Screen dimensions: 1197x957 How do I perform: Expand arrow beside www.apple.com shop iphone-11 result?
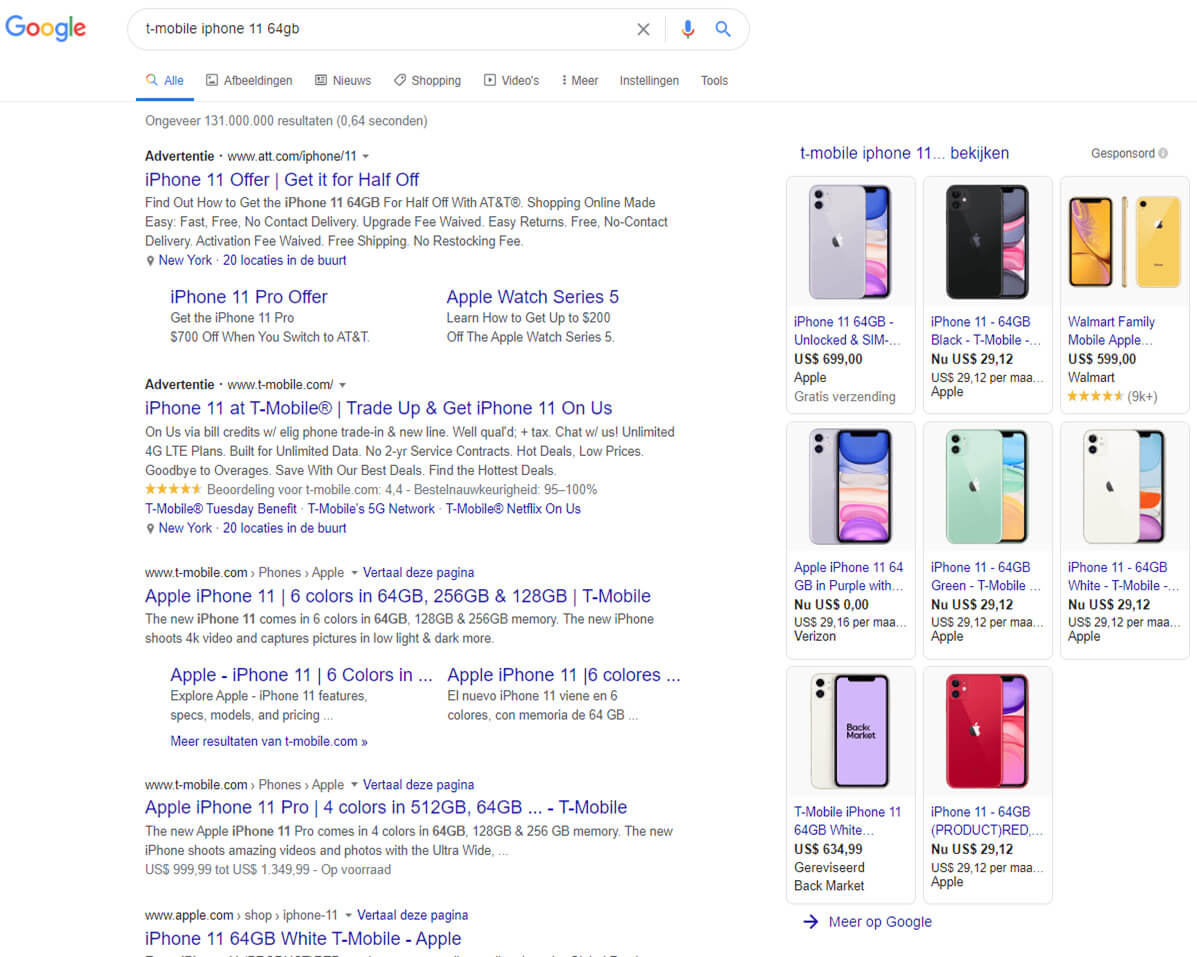tap(348, 915)
